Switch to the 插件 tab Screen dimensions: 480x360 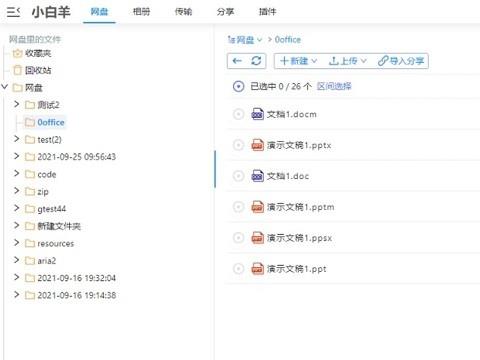click(267, 12)
